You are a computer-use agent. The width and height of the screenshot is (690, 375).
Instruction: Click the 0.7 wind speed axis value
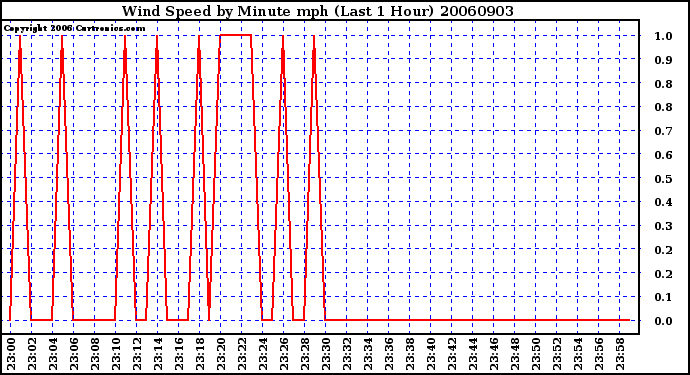point(663,131)
